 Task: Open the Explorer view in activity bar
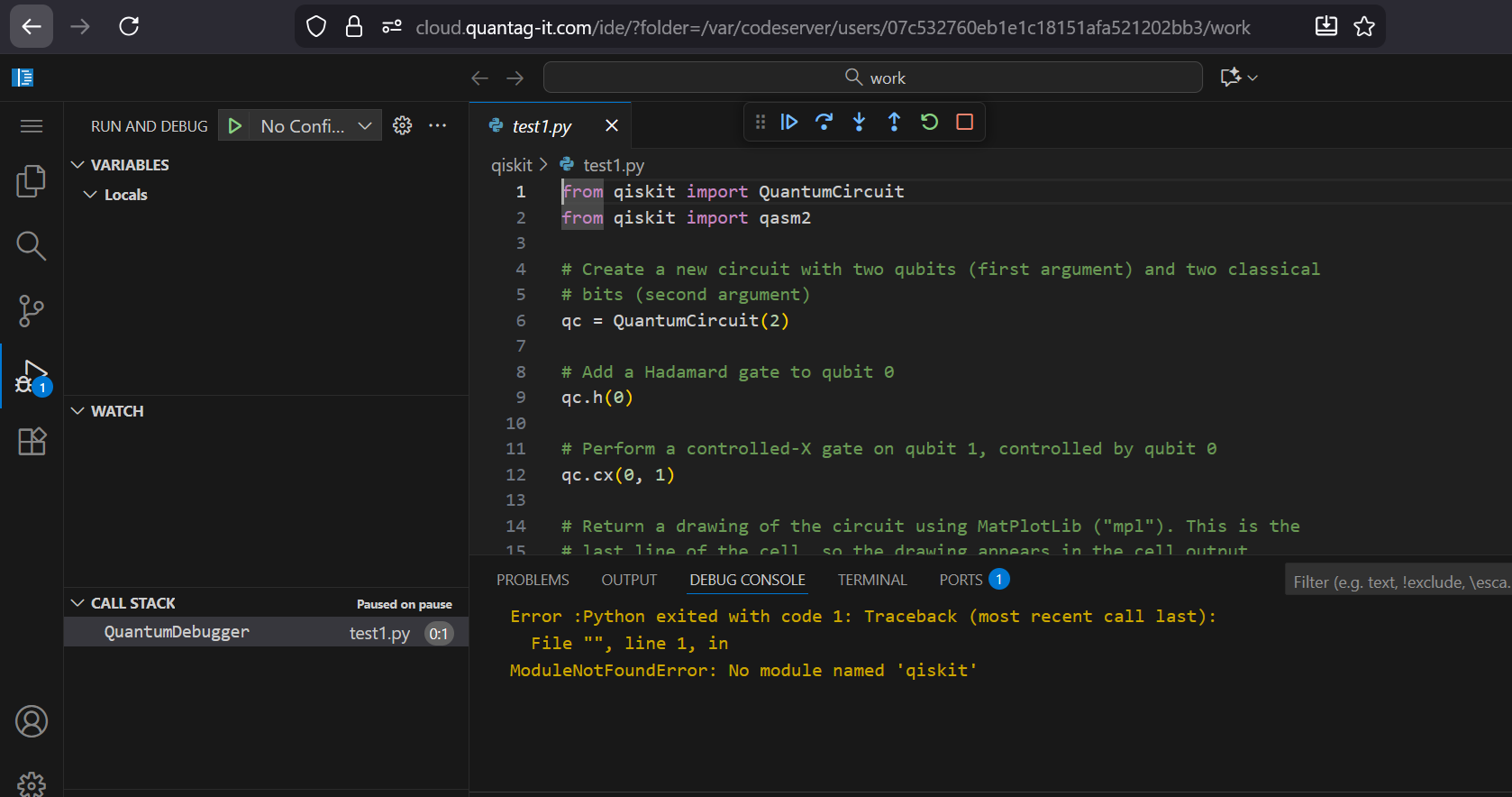coord(32,181)
